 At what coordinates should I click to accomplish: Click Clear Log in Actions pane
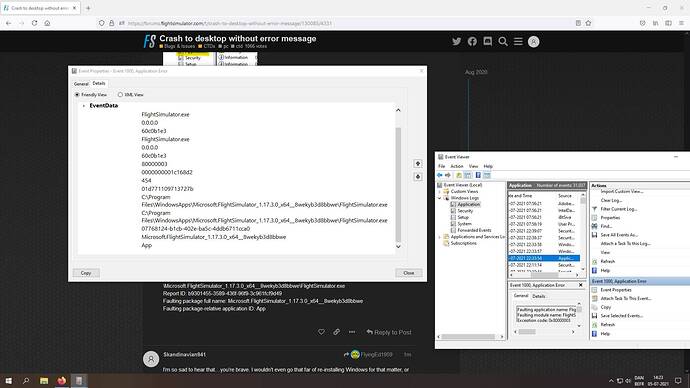[611, 200]
